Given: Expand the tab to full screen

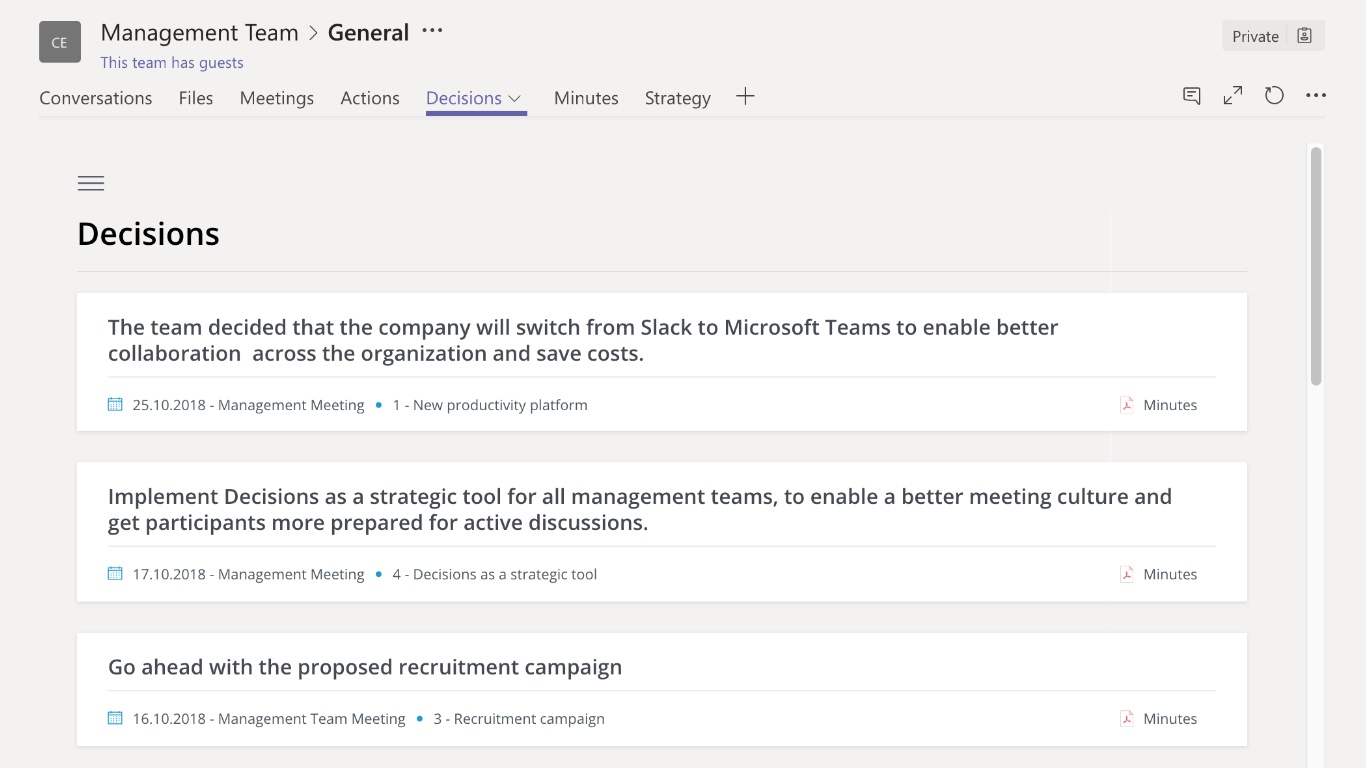Looking at the screenshot, I should (1232, 95).
